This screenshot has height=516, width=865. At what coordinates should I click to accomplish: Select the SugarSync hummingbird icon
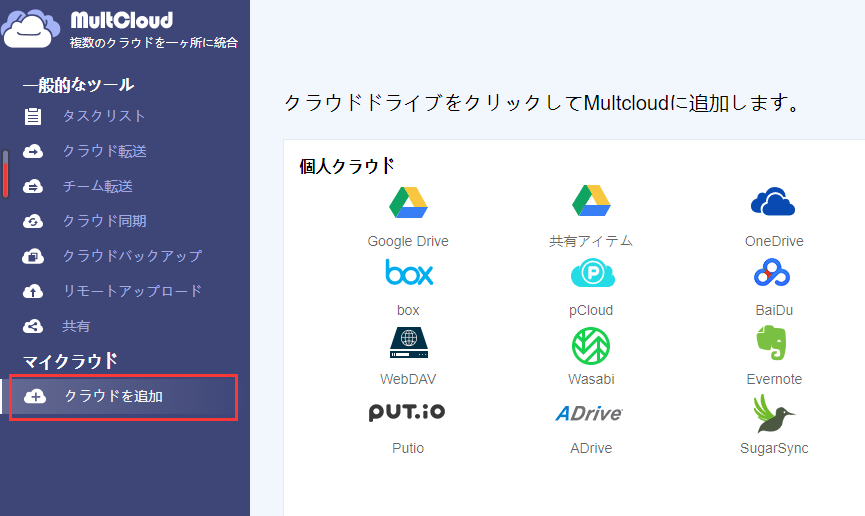pyautogui.click(x=773, y=413)
